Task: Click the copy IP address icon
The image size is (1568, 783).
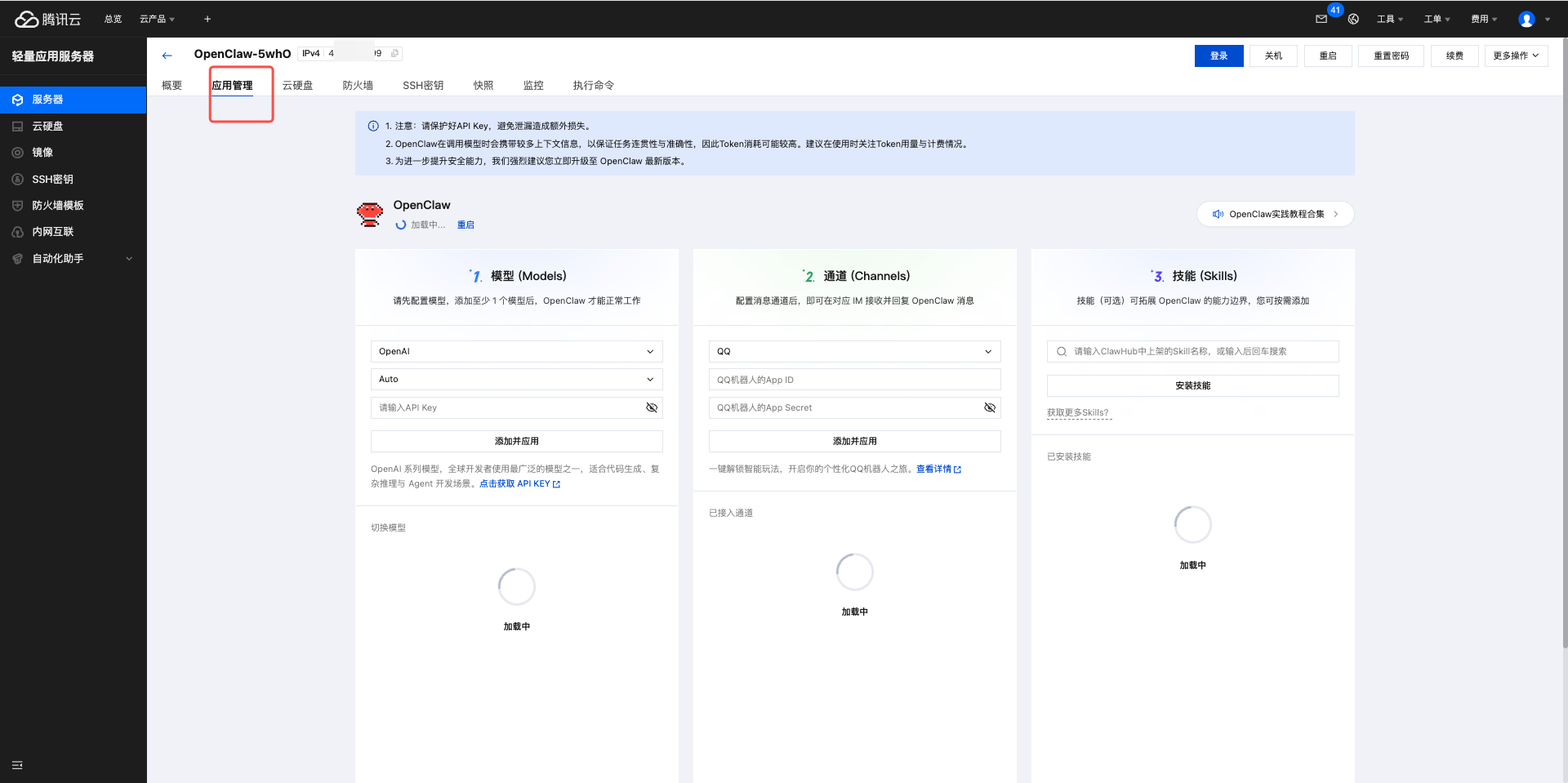Action: tap(394, 54)
